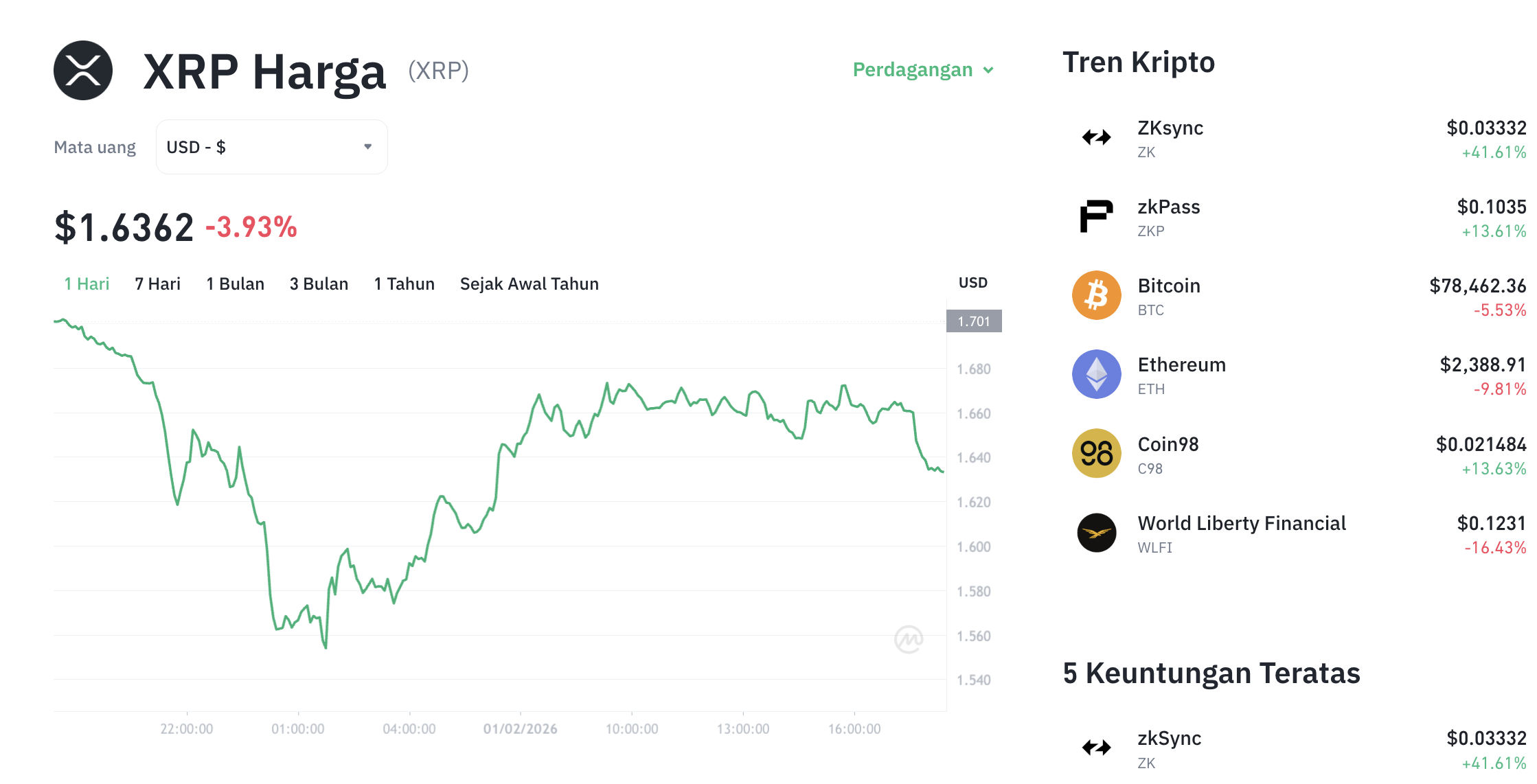Select the Ethereum ETH icon
The image size is (1537, 784).
1097,373
